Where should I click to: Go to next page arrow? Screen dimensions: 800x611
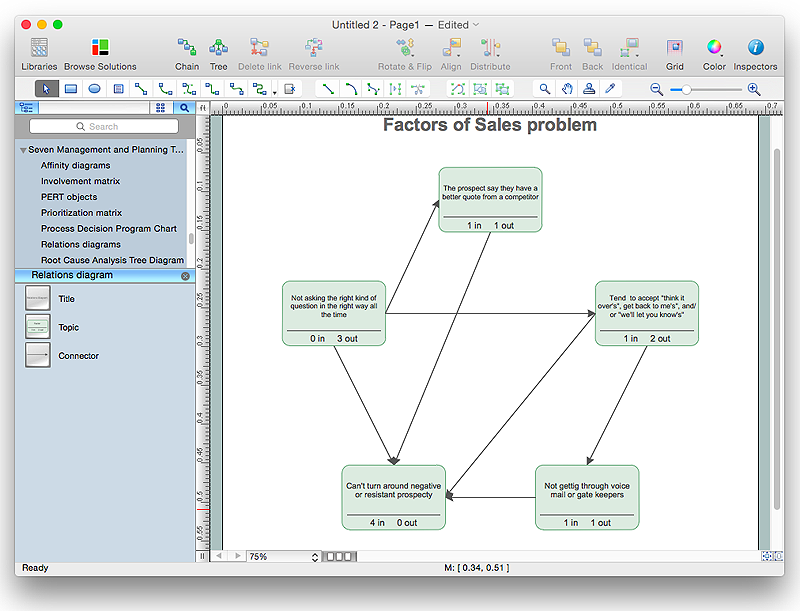tap(237, 556)
